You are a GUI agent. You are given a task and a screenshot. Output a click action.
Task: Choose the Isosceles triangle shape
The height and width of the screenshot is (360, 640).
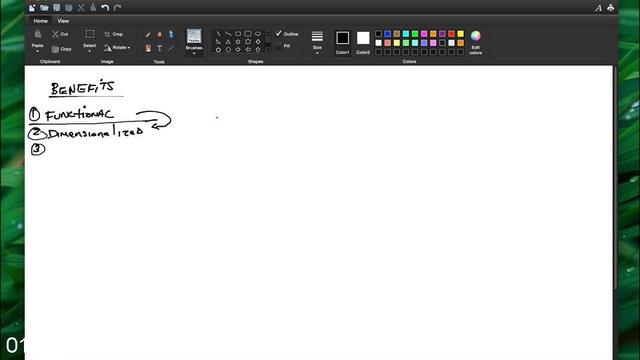[x=228, y=42]
